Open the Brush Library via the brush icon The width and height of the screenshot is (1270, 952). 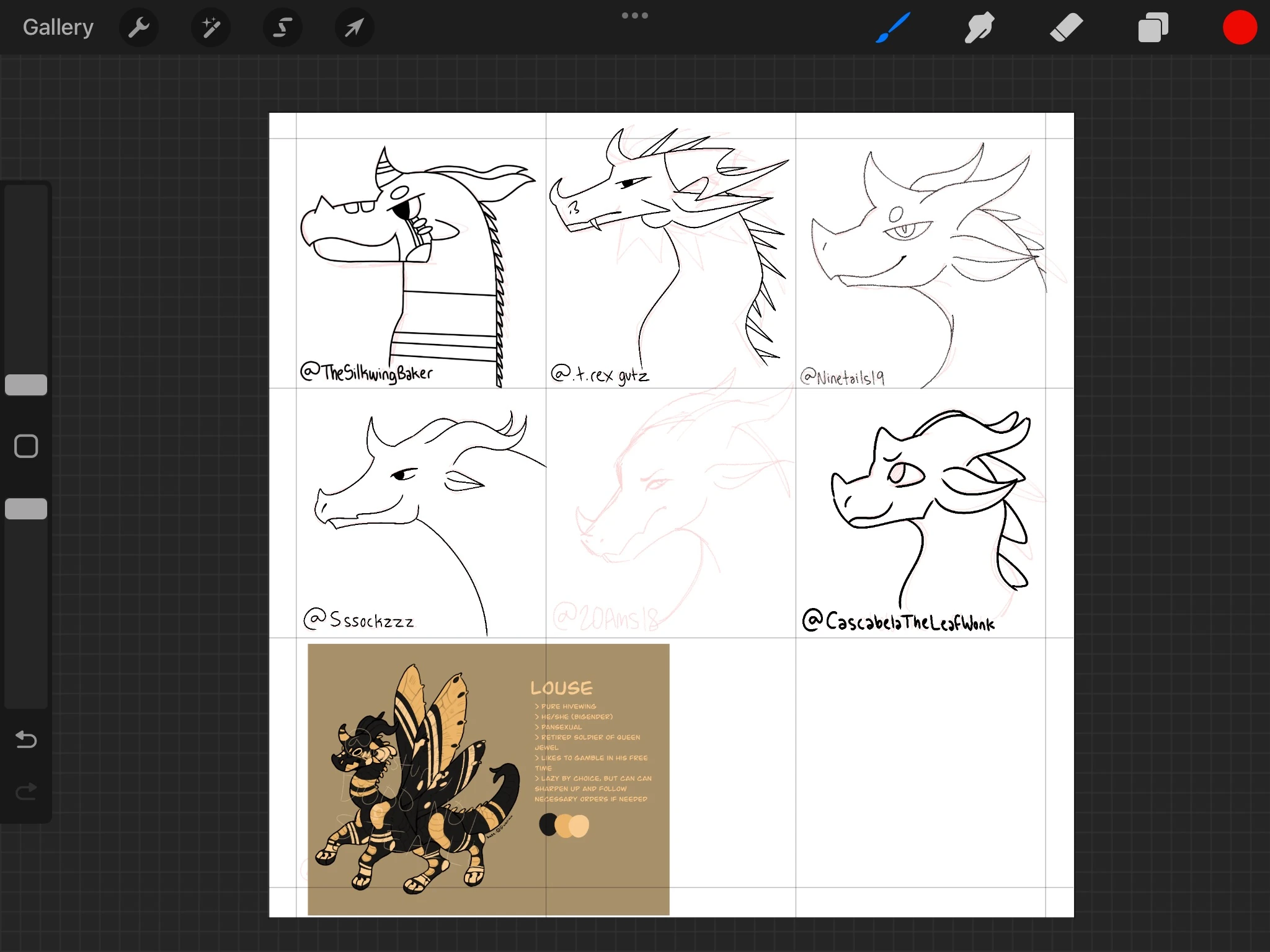tap(892, 27)
